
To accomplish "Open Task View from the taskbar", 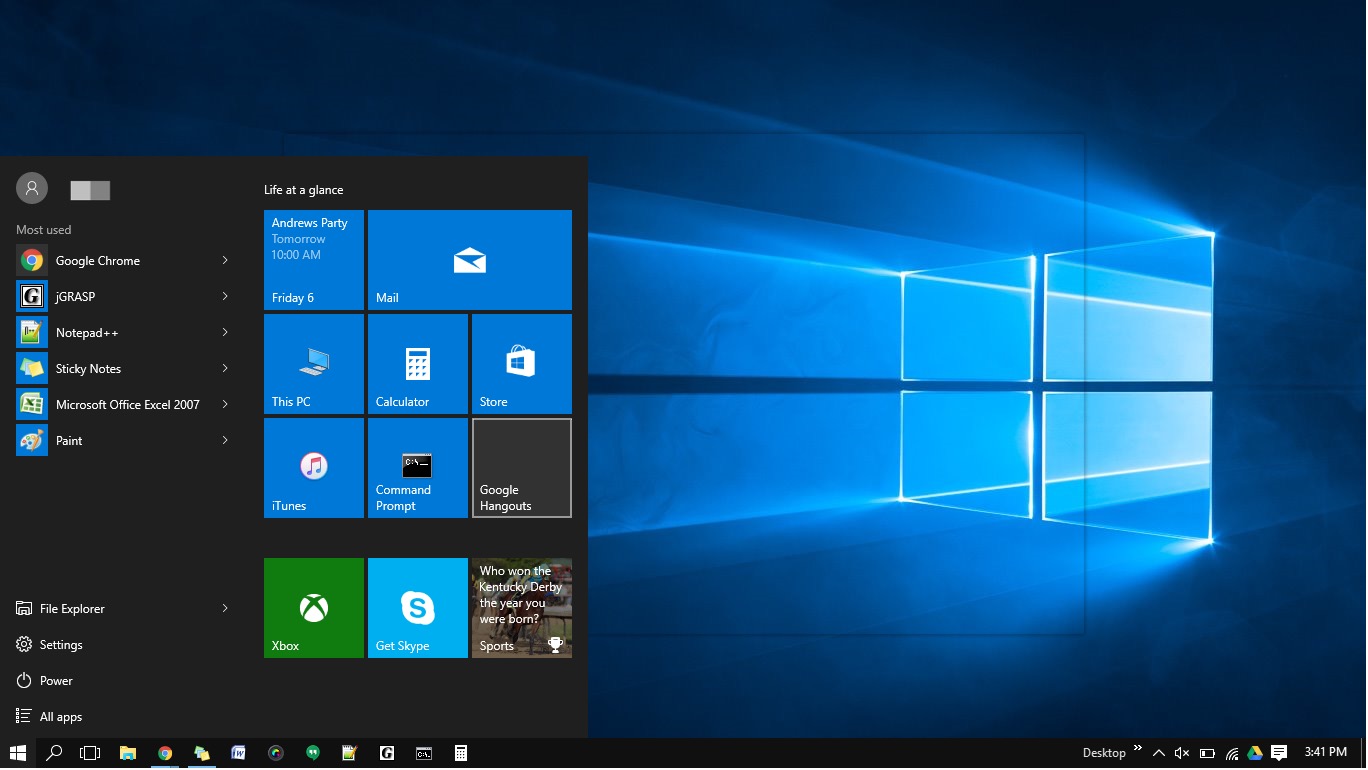I will 90,753.
